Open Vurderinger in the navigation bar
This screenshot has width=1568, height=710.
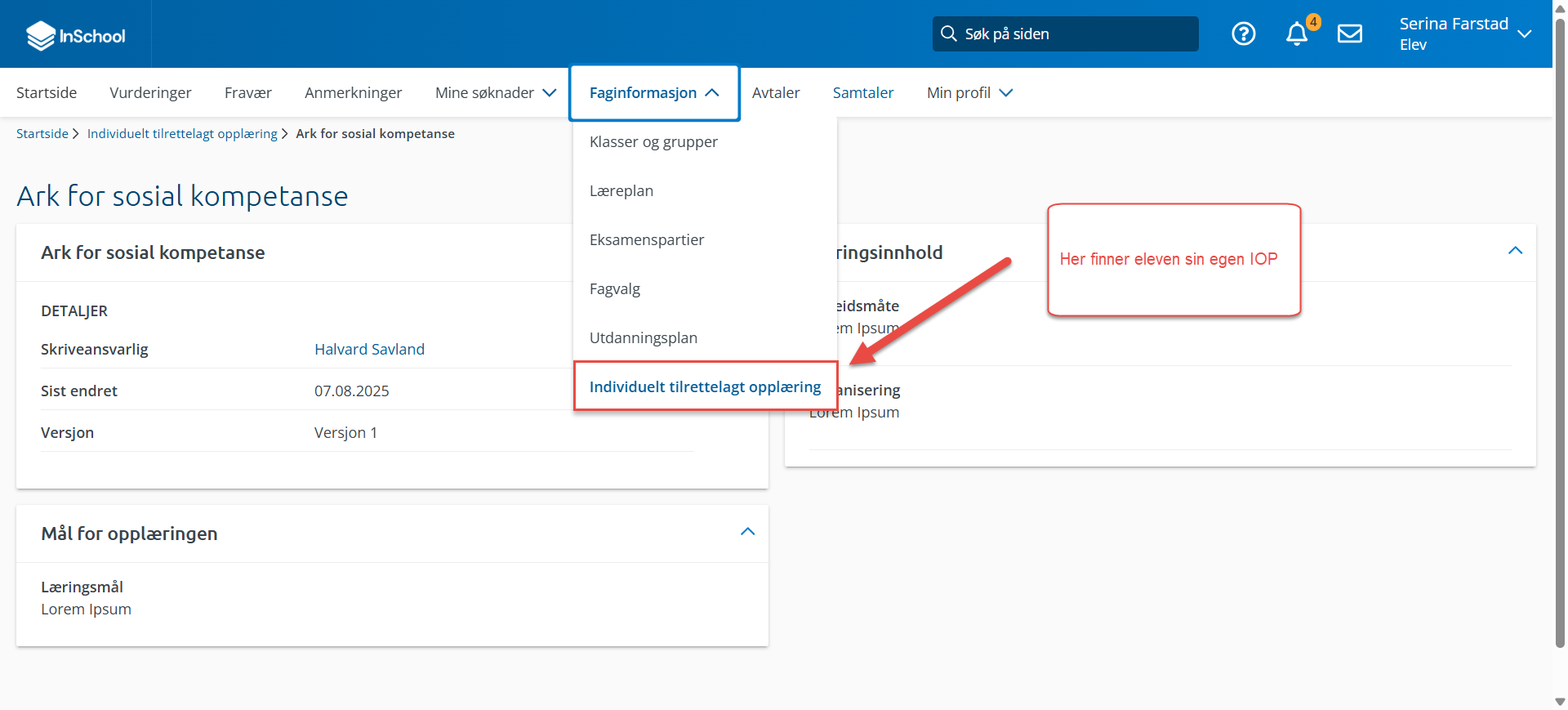[150, 92]
